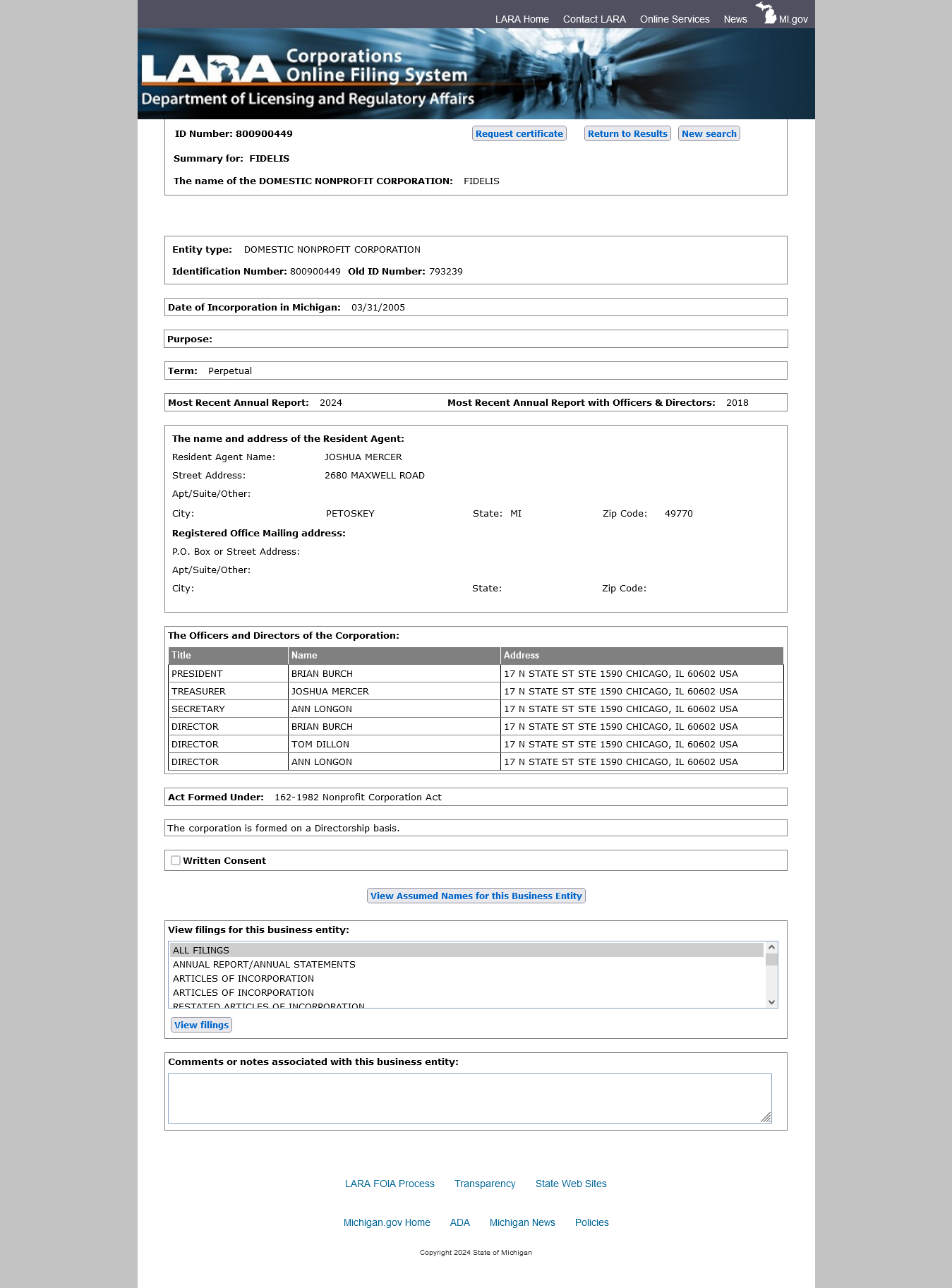Screen dimensions: 952x1288
Task: Click the LARA Corporations Online Filing System banner logo
Action: click(x=308, y=77)
